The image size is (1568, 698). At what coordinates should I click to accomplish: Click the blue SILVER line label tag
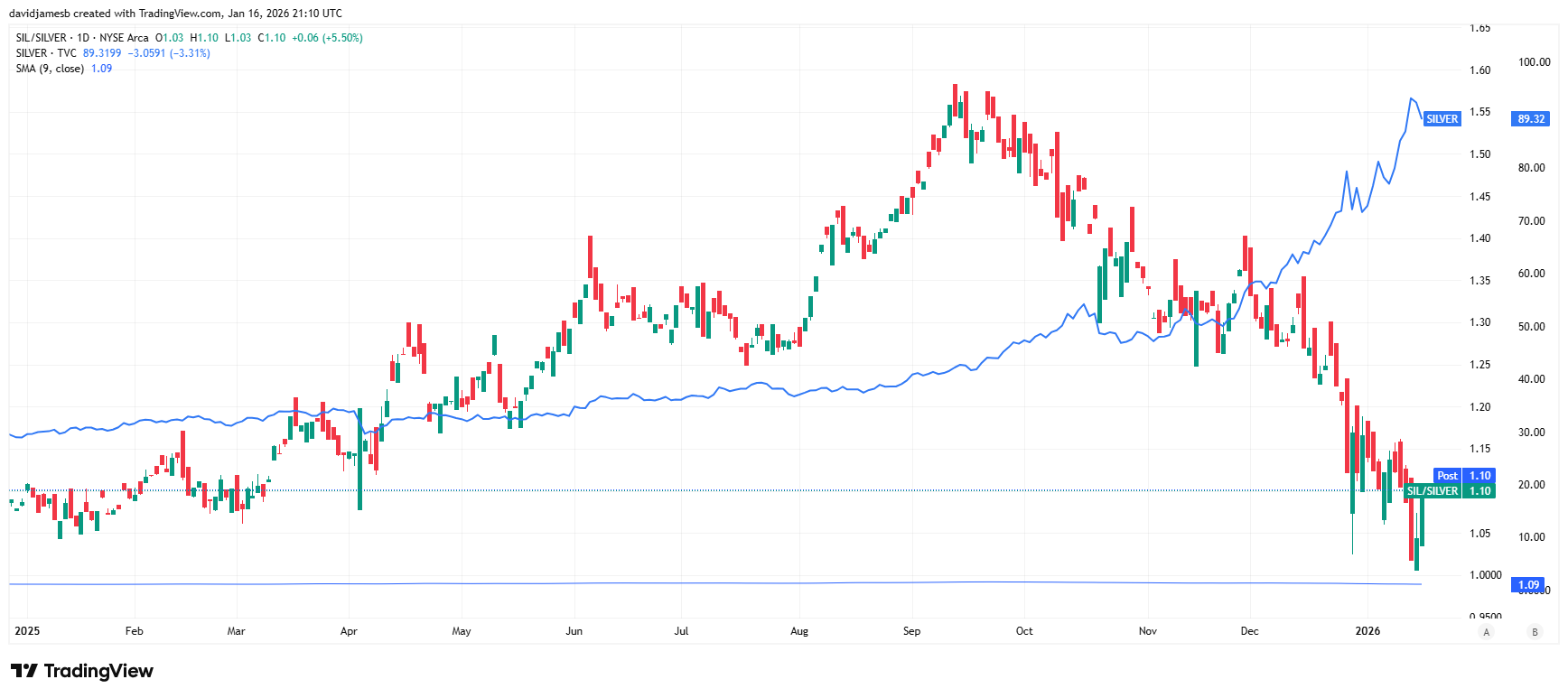1442,119
